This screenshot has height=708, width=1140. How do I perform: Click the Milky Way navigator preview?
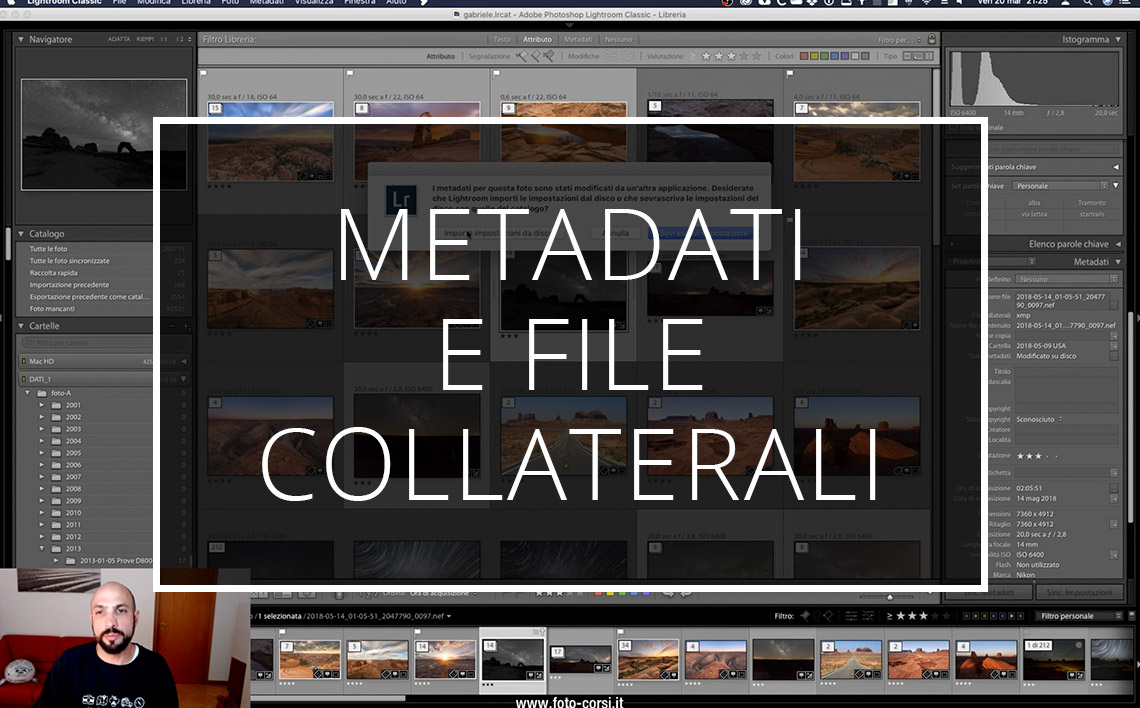[x=104, y=134]
